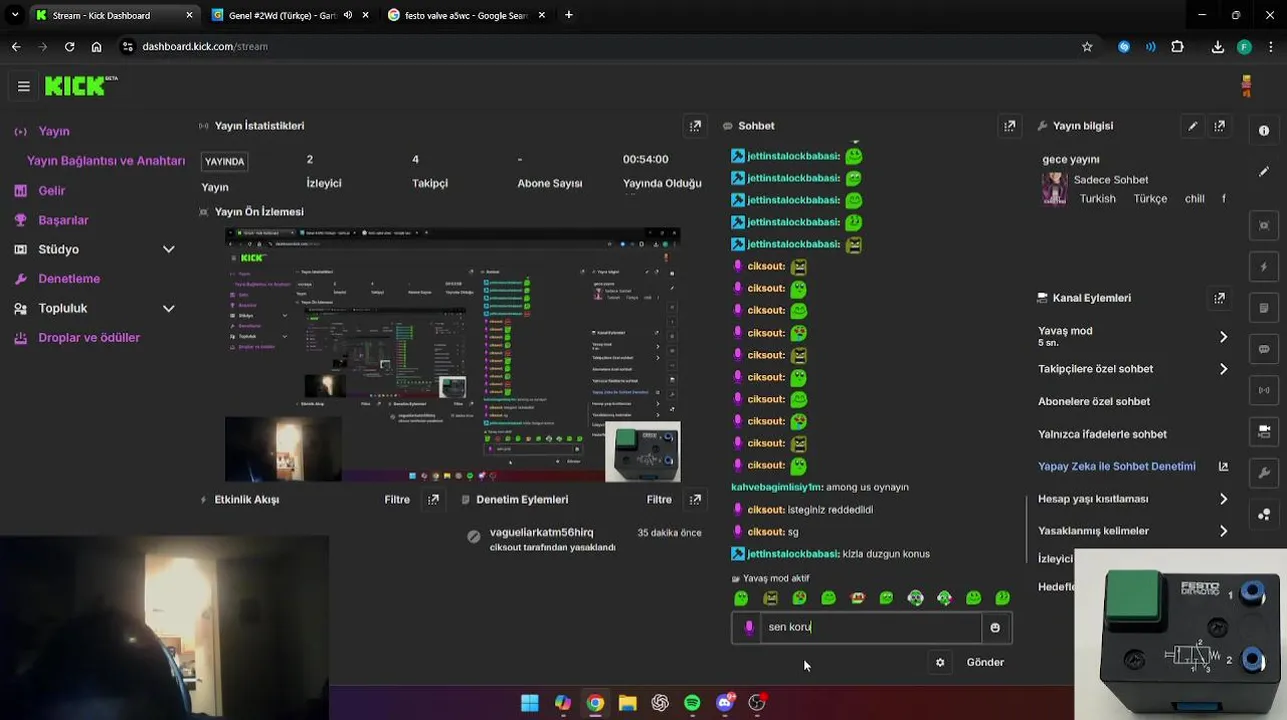Open Gelir in sidebar
1287x720 pixels.
[51, 190]
